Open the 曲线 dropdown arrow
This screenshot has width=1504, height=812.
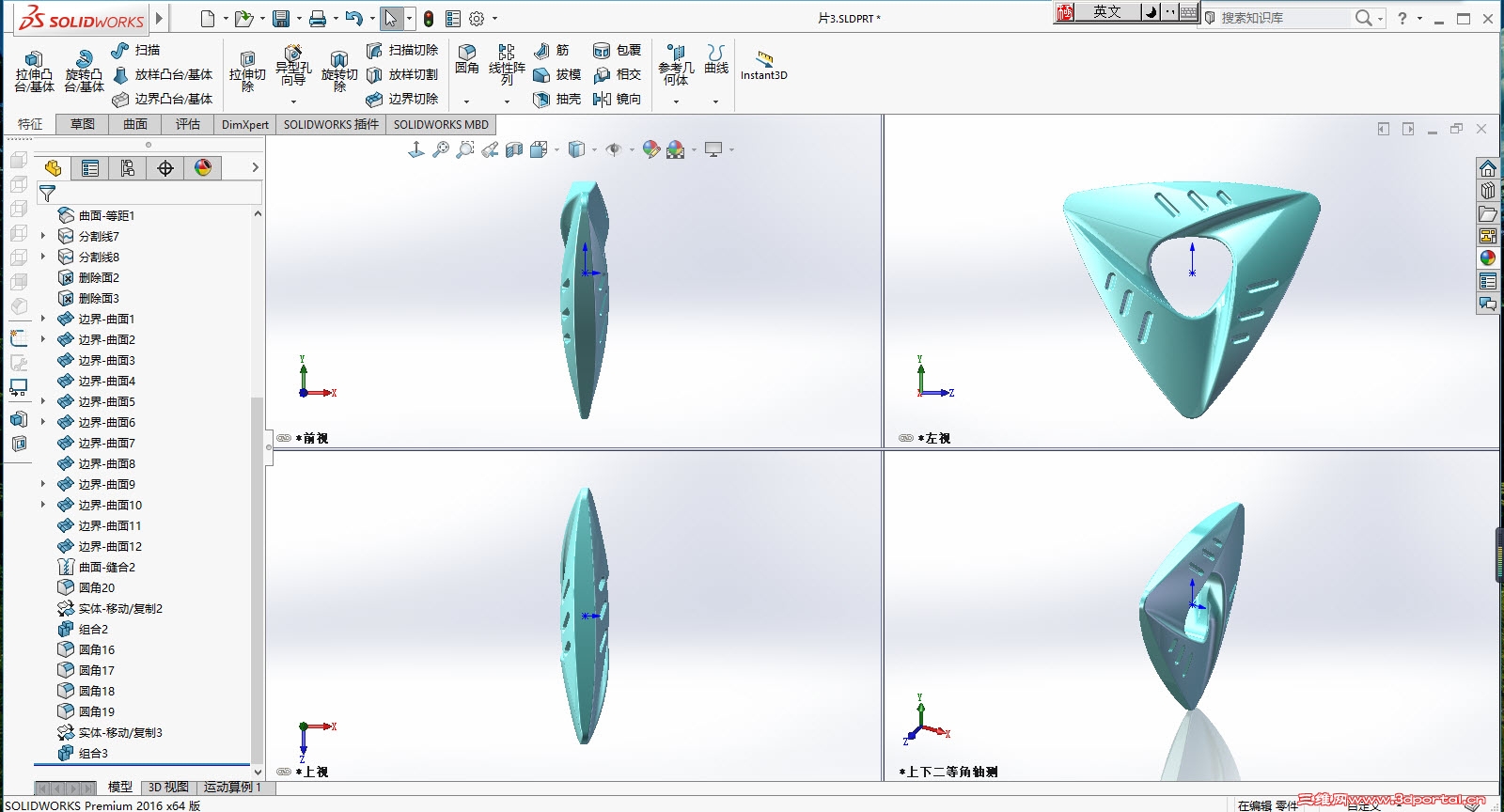click(716, 101)
